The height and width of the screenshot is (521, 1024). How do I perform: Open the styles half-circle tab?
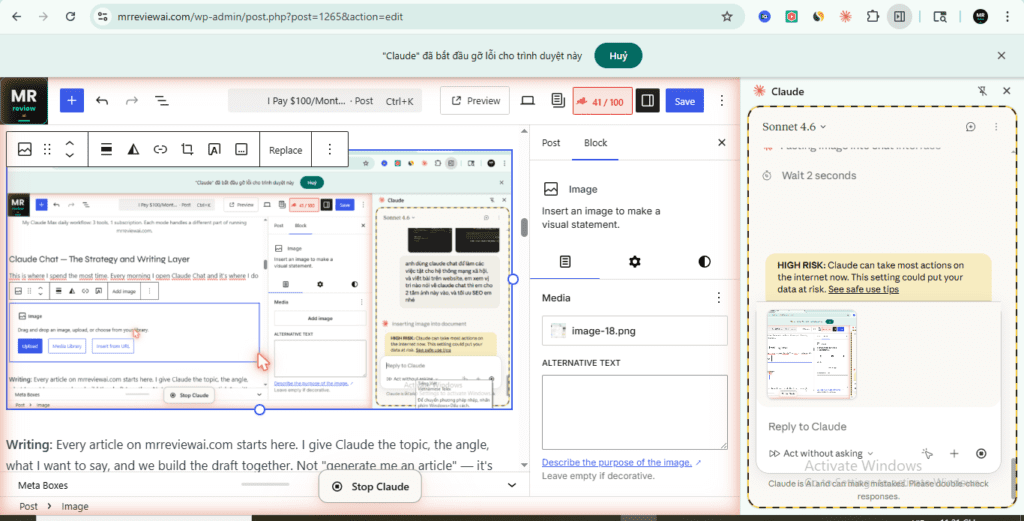[704, 262]
